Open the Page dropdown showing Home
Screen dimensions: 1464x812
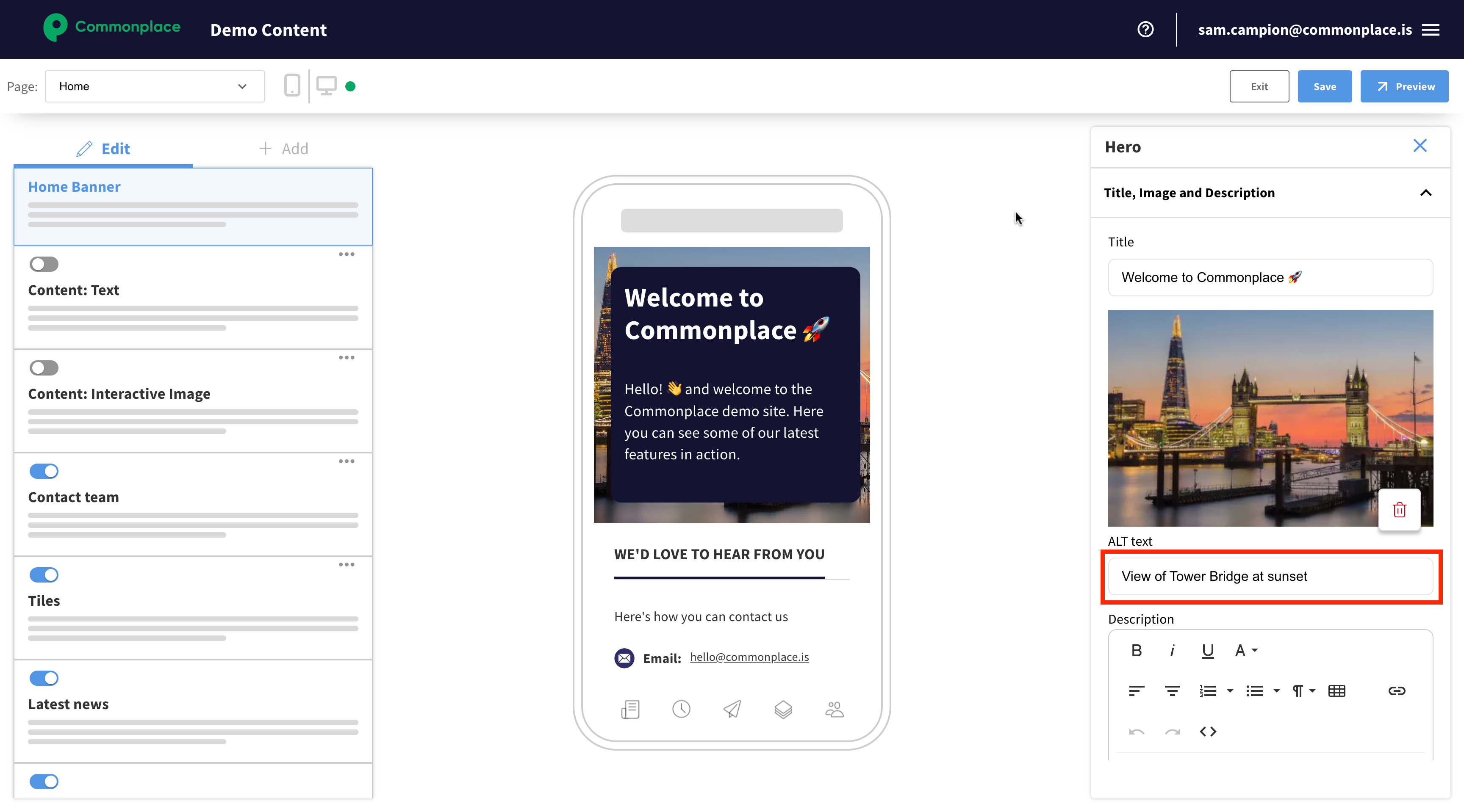(x=155, y=86)
